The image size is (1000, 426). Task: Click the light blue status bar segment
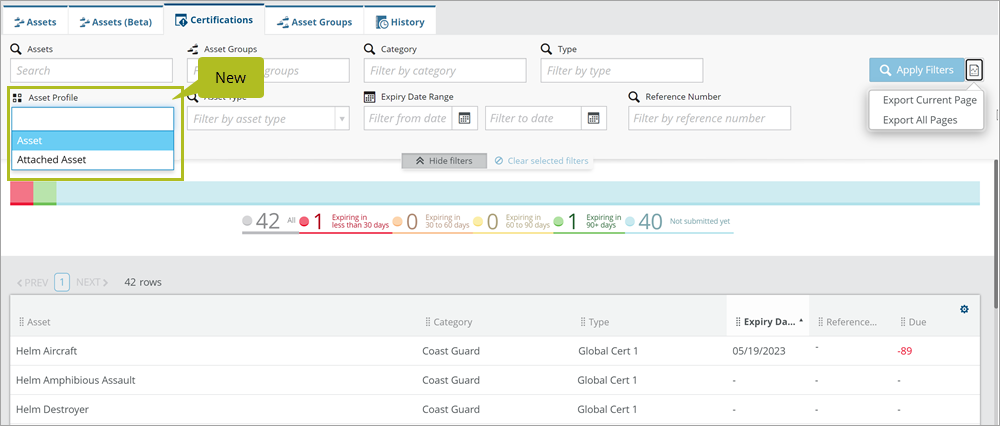pos(518,193)
